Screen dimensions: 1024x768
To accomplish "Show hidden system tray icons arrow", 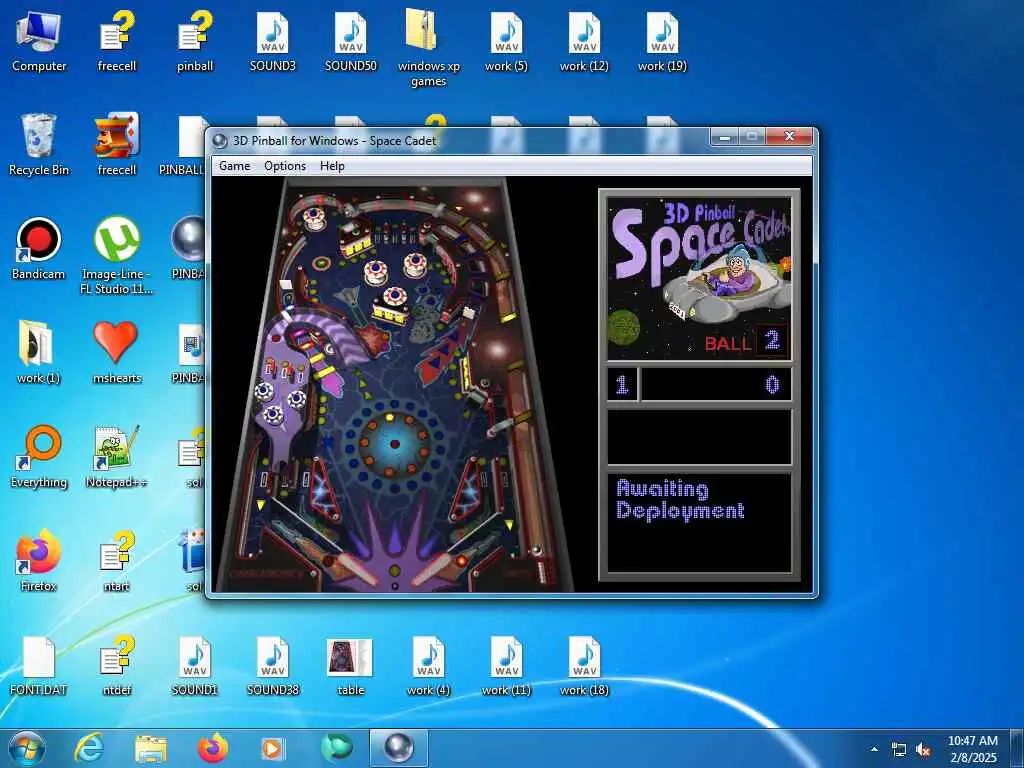I will [x=874, y=748].
